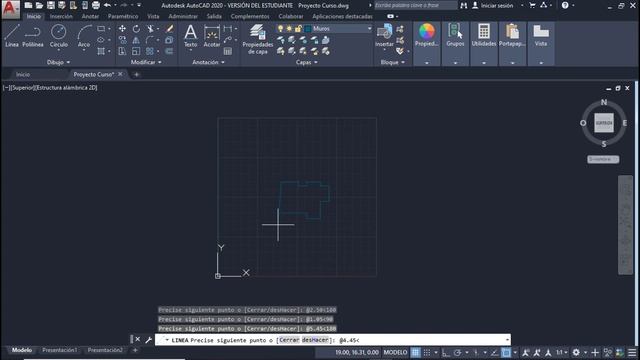Open the Muros layer dropdown
640x360 pixels.
click(369, 29)
